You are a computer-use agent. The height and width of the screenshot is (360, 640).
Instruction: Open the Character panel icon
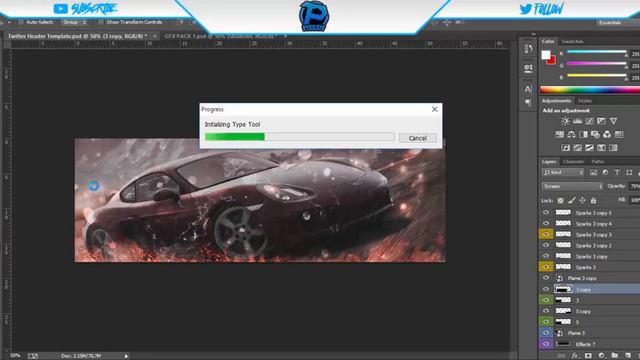[528, 89]
